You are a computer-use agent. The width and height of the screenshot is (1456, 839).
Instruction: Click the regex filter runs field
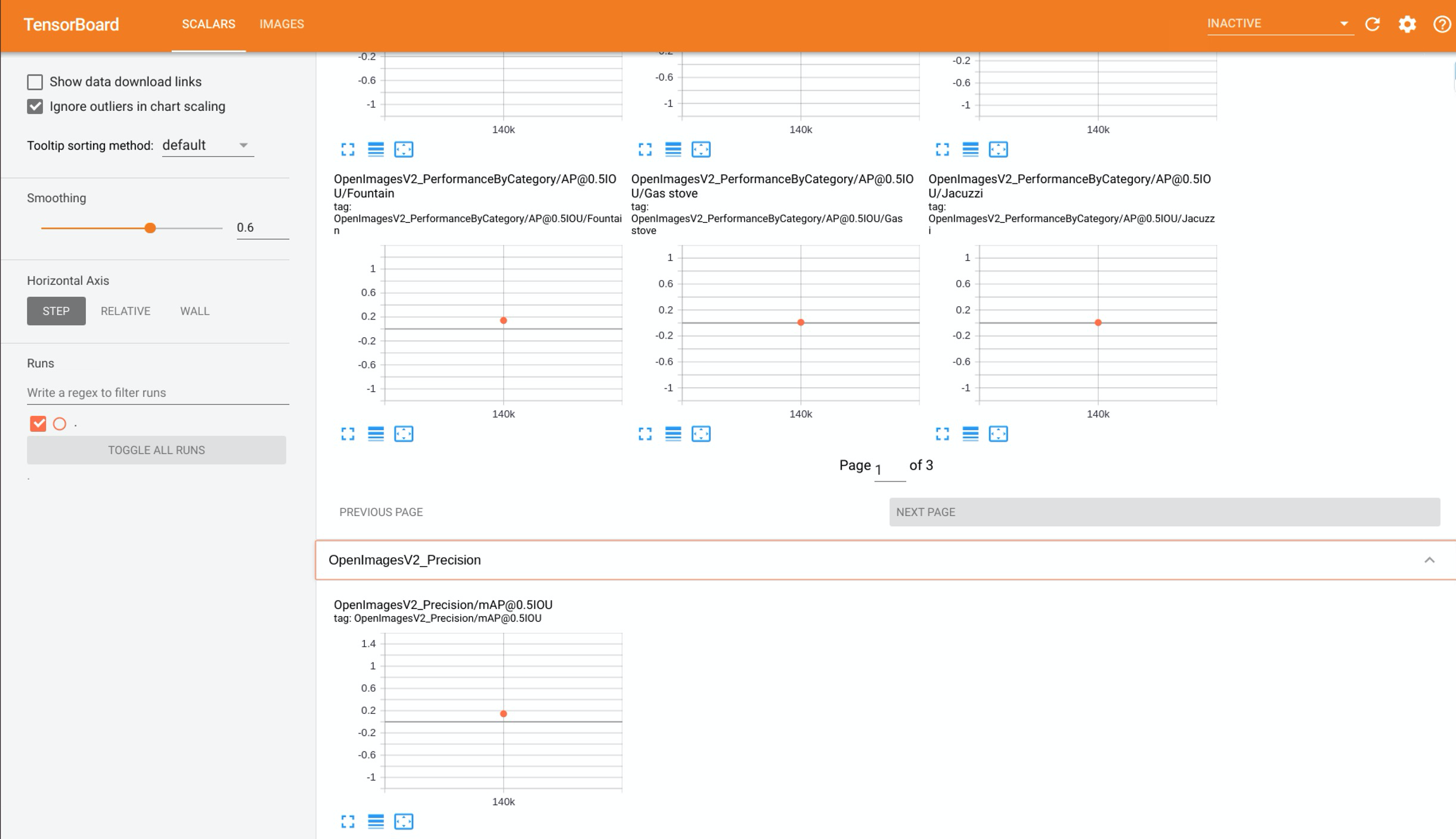point(157,393)
